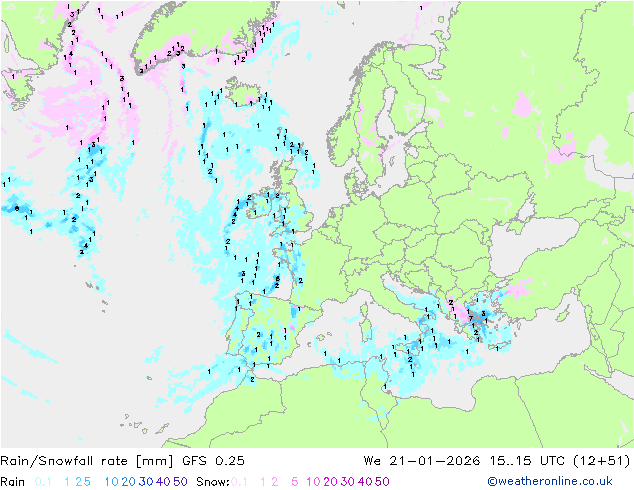Click the date text "We 21-01-2026"
This screenshot has height=490, width=634.
click(x=422, y=461)
